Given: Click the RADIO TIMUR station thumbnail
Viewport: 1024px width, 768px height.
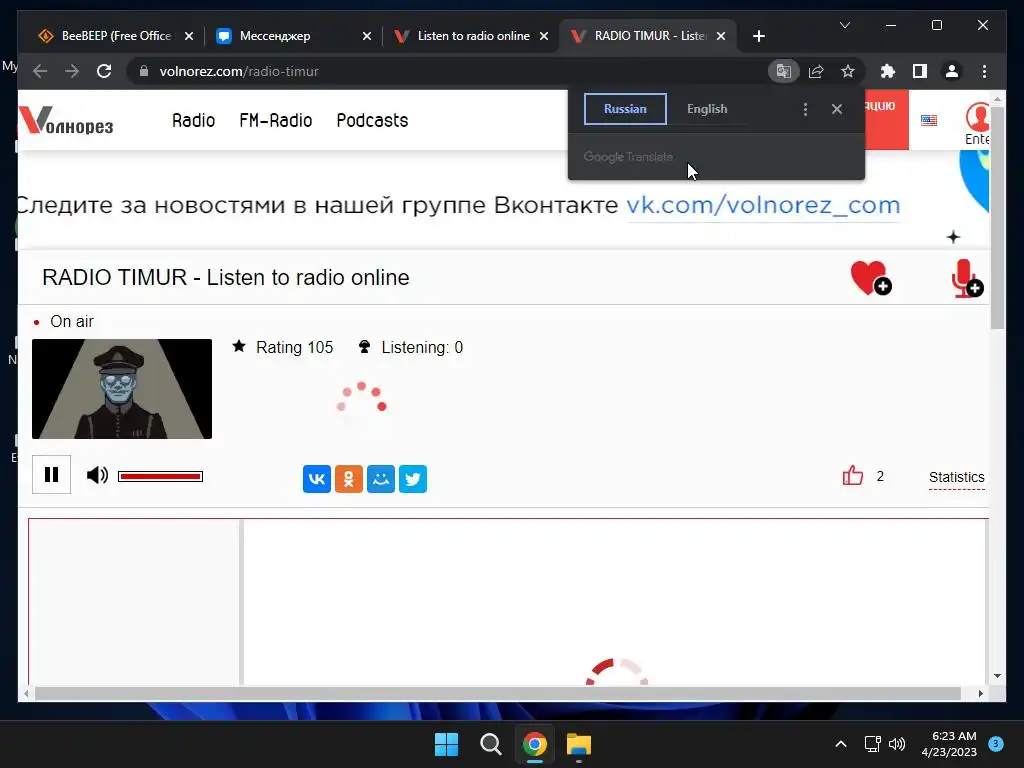Looking at the screenshot, I should click(122, 389).
